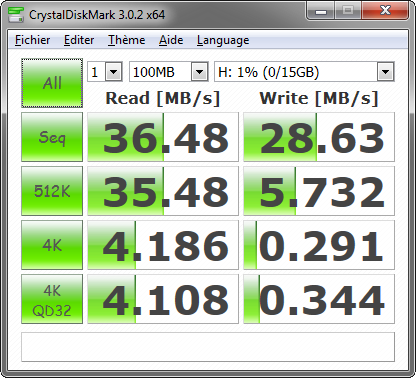Click the 512K write result 5.732
This screenshot has height=378, width=416.
click(319, 191)
